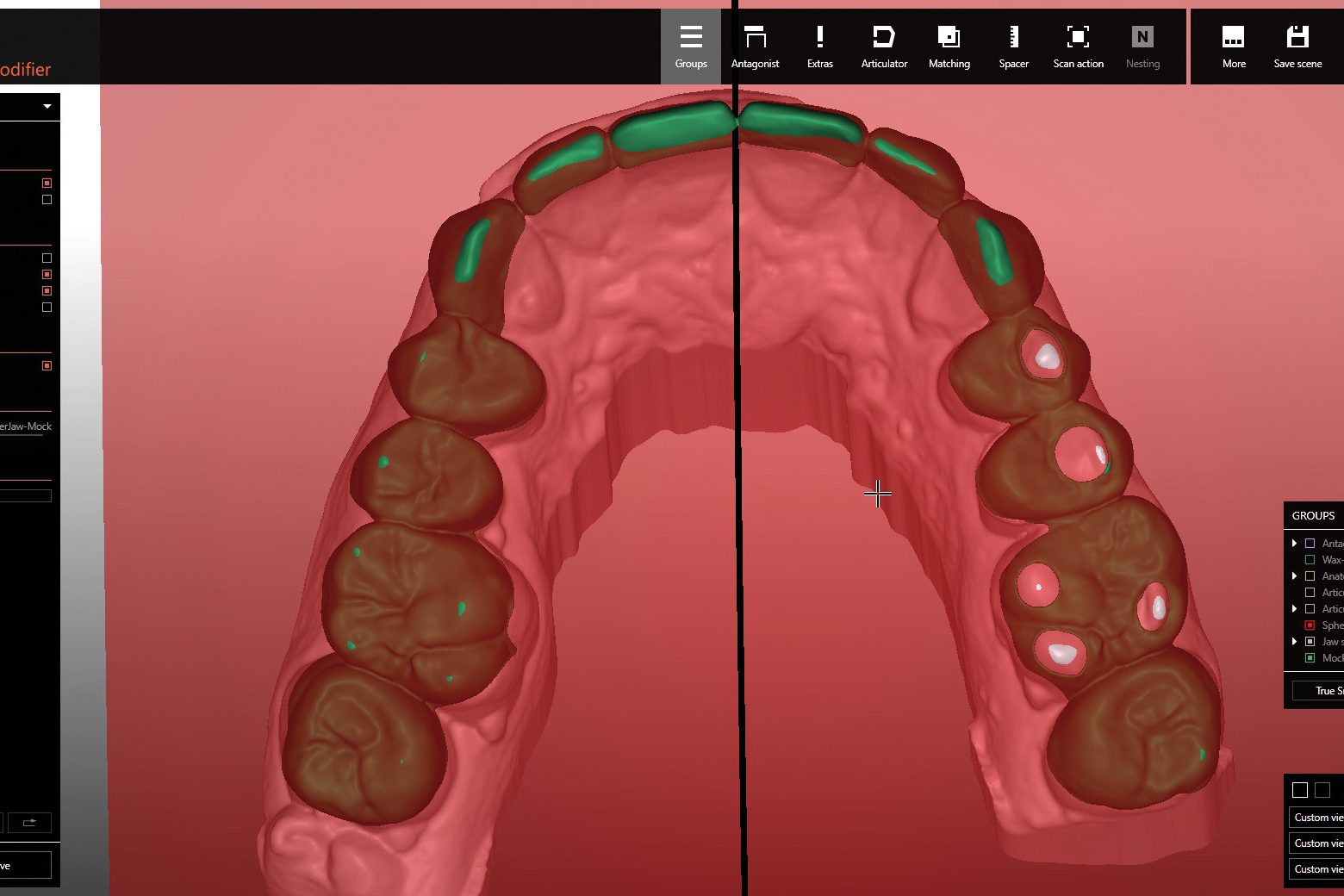1344x896 pixels.
Task: Click the greyed Nesting toolbar item
Action: coord(1142,47)
